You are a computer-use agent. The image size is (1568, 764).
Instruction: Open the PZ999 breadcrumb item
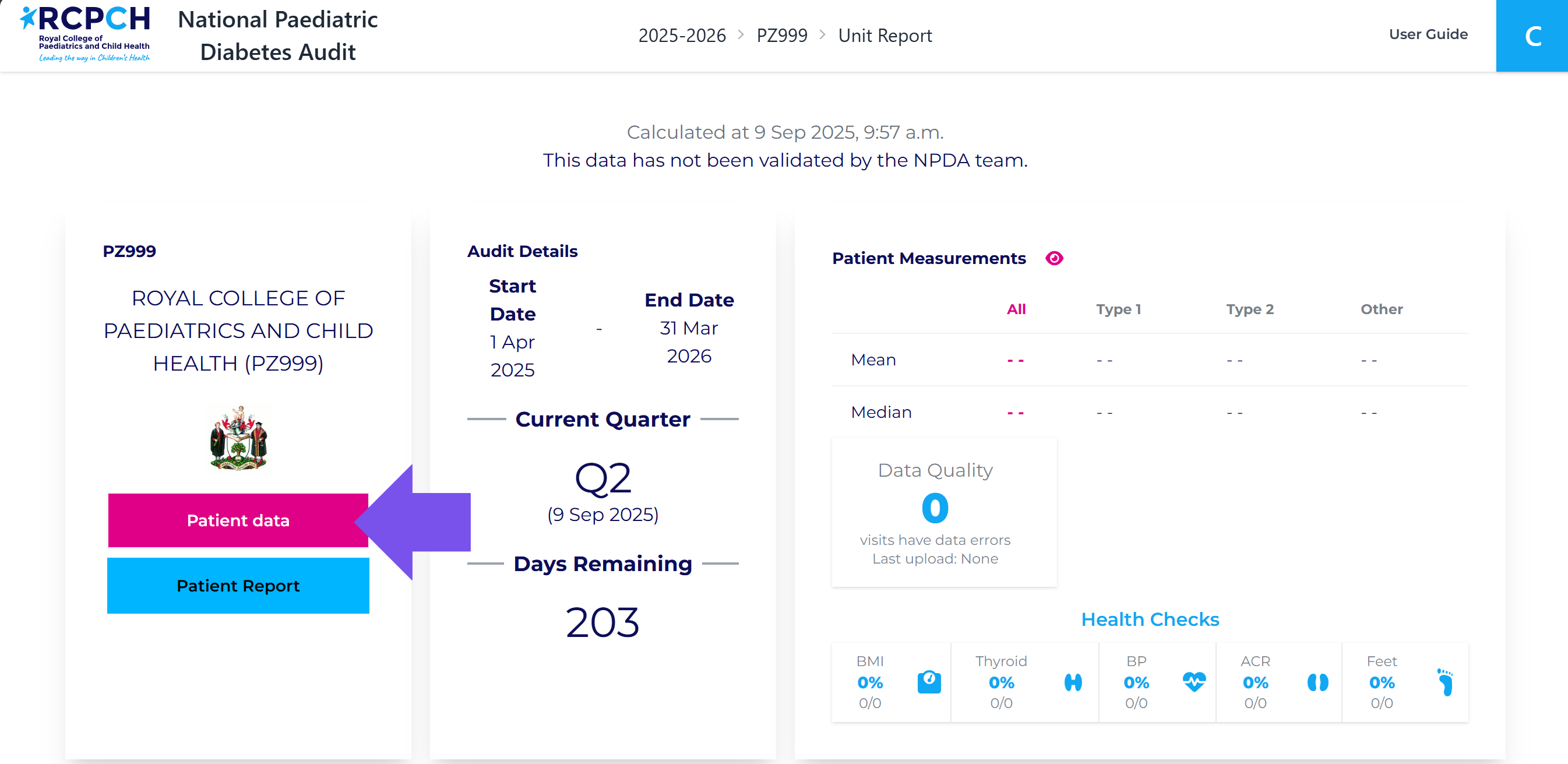781,36
